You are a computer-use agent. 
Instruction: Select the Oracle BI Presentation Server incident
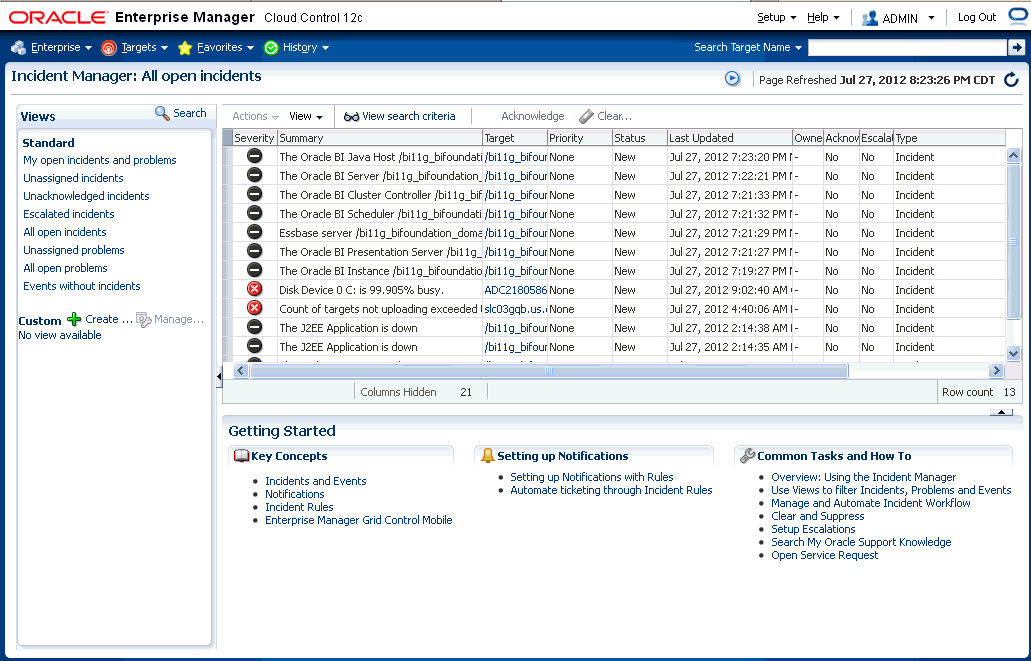pyautogui.click(x=613, y=252)
